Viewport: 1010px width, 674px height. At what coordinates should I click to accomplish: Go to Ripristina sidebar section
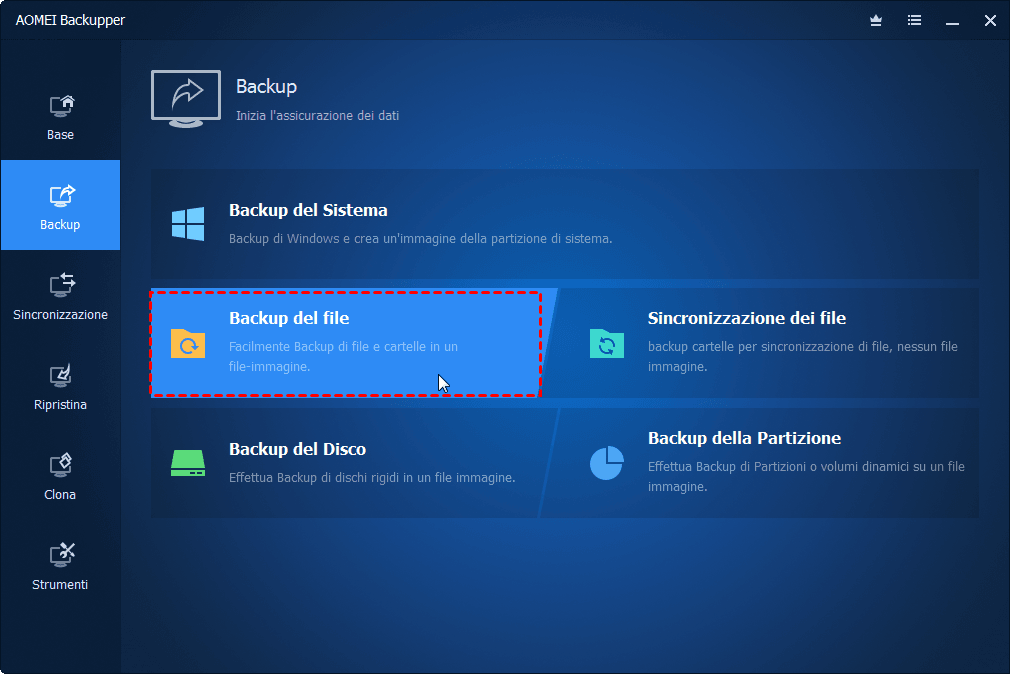61,387
